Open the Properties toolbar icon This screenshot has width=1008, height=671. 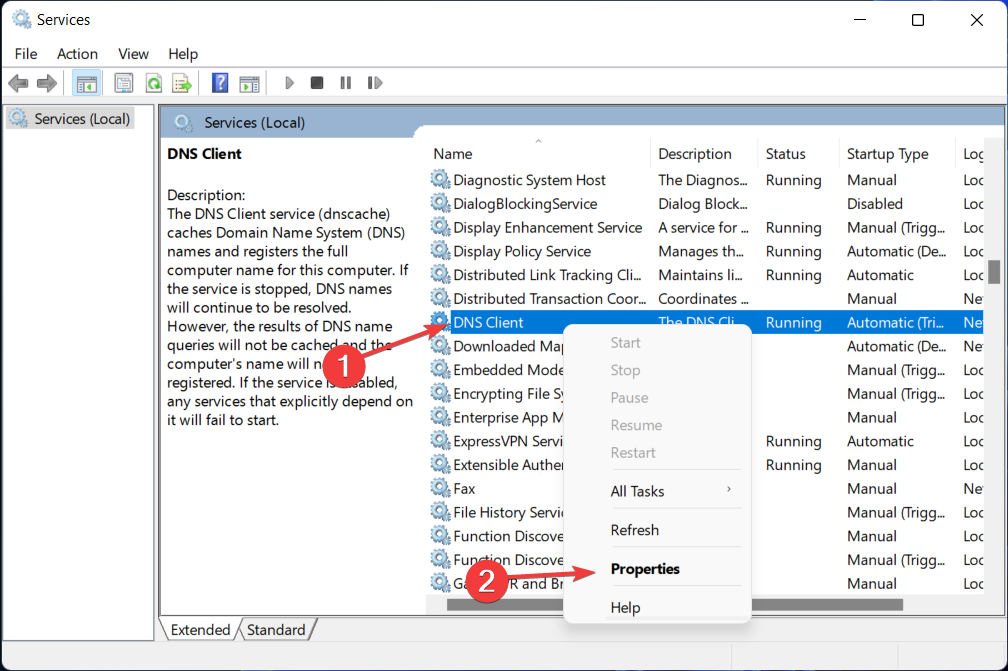124,83
